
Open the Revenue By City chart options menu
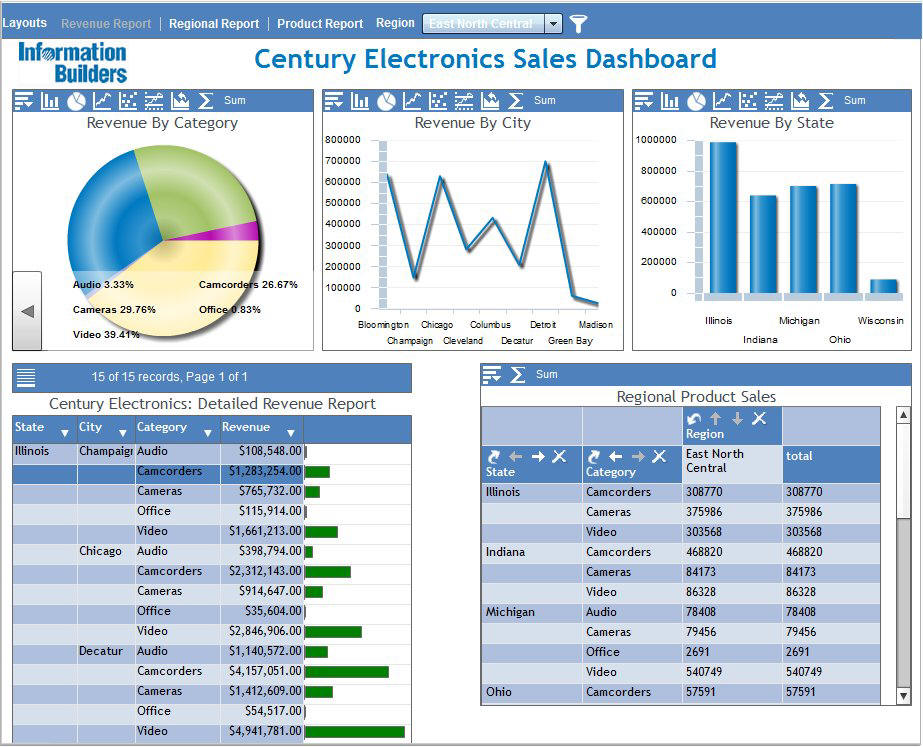[334, 101]
